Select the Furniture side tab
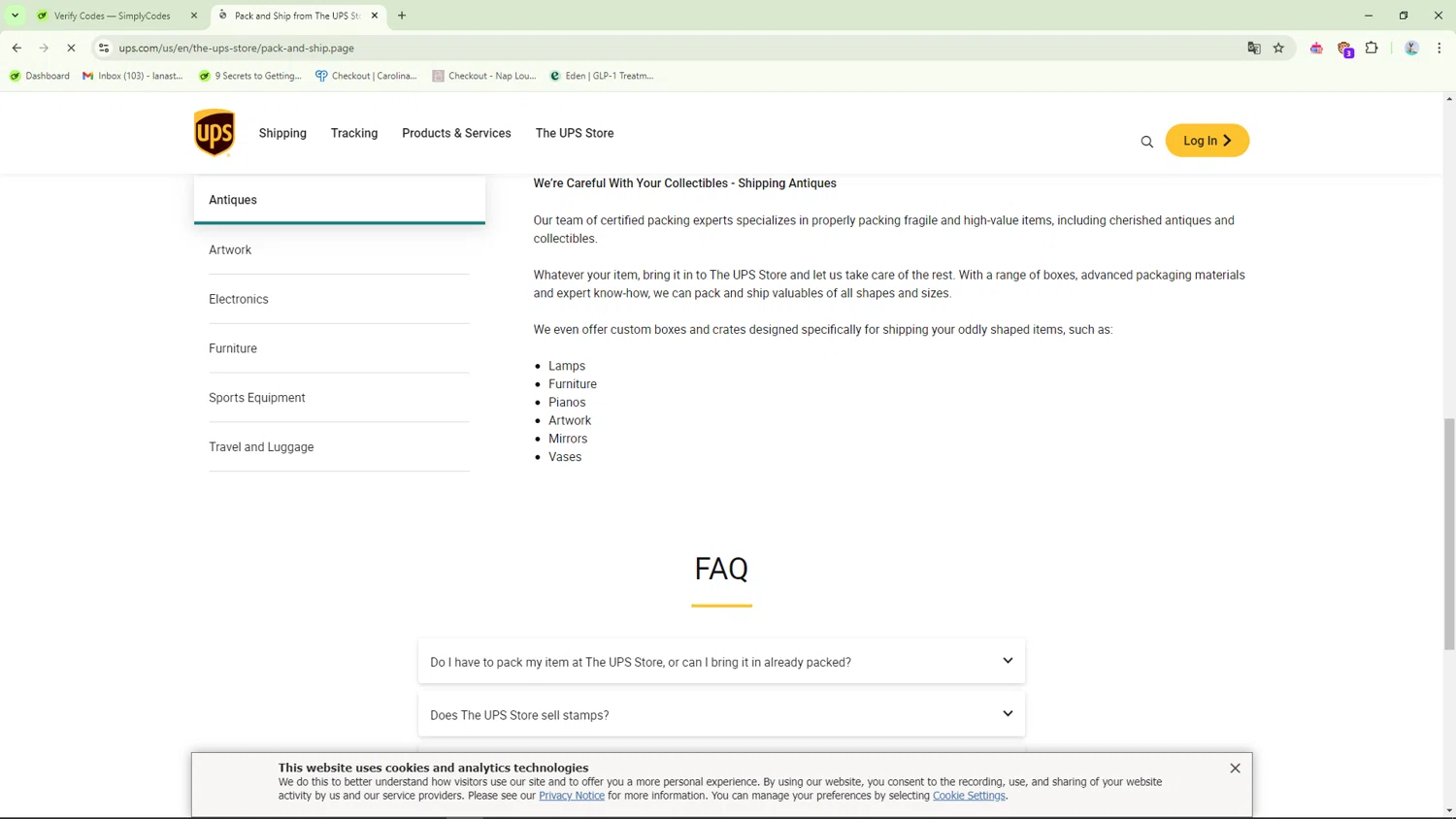Image resolution: width=1456 pixels, height=819 pixels. coord(339,348)
